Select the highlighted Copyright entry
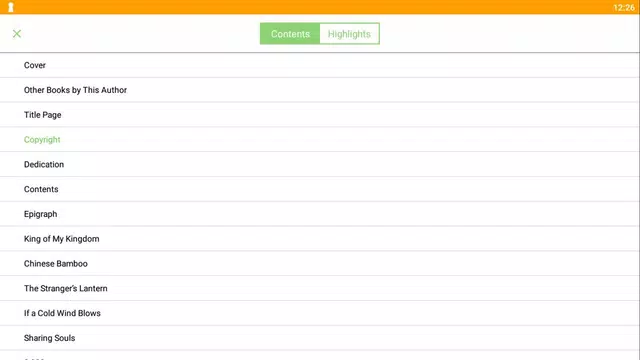 click(x=320, y=140)
